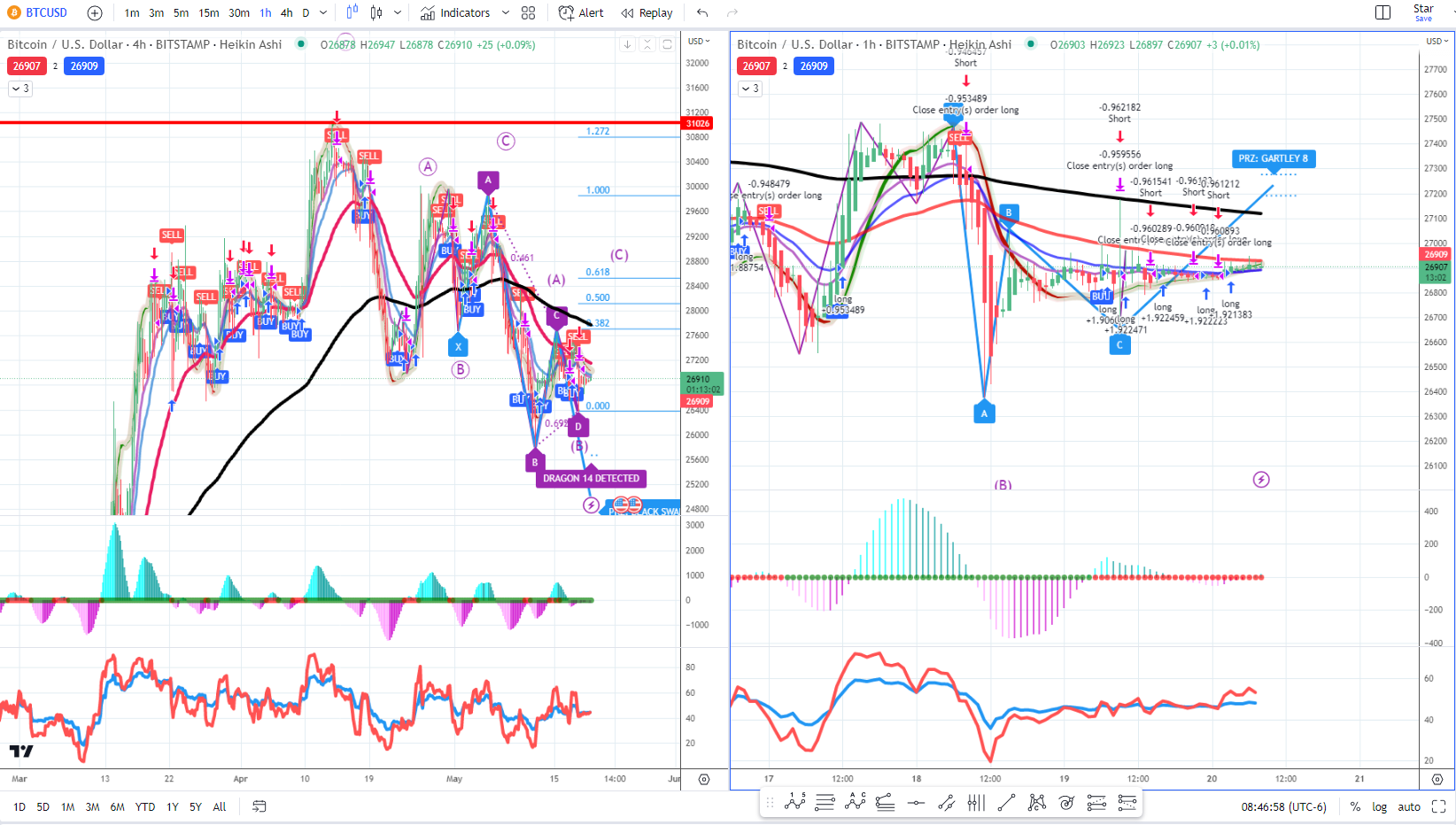
Task: Select the Fib retracement tool icon
Action: (x=885, y=803)
